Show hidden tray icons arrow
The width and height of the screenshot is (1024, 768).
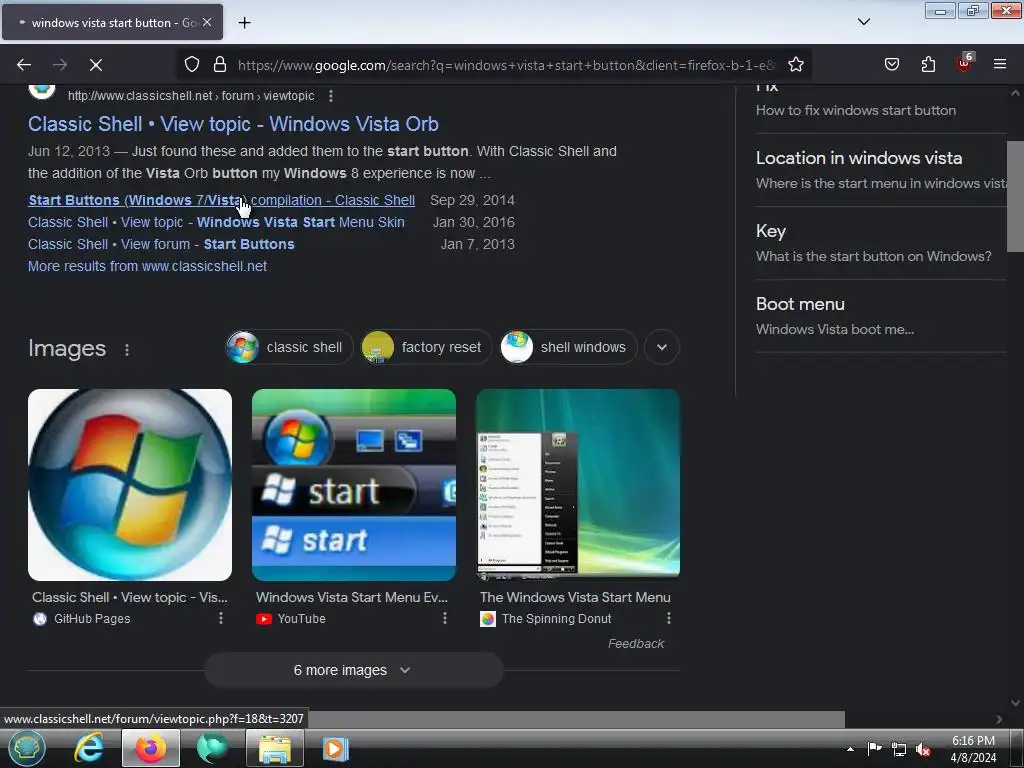[x=850, y=749]
